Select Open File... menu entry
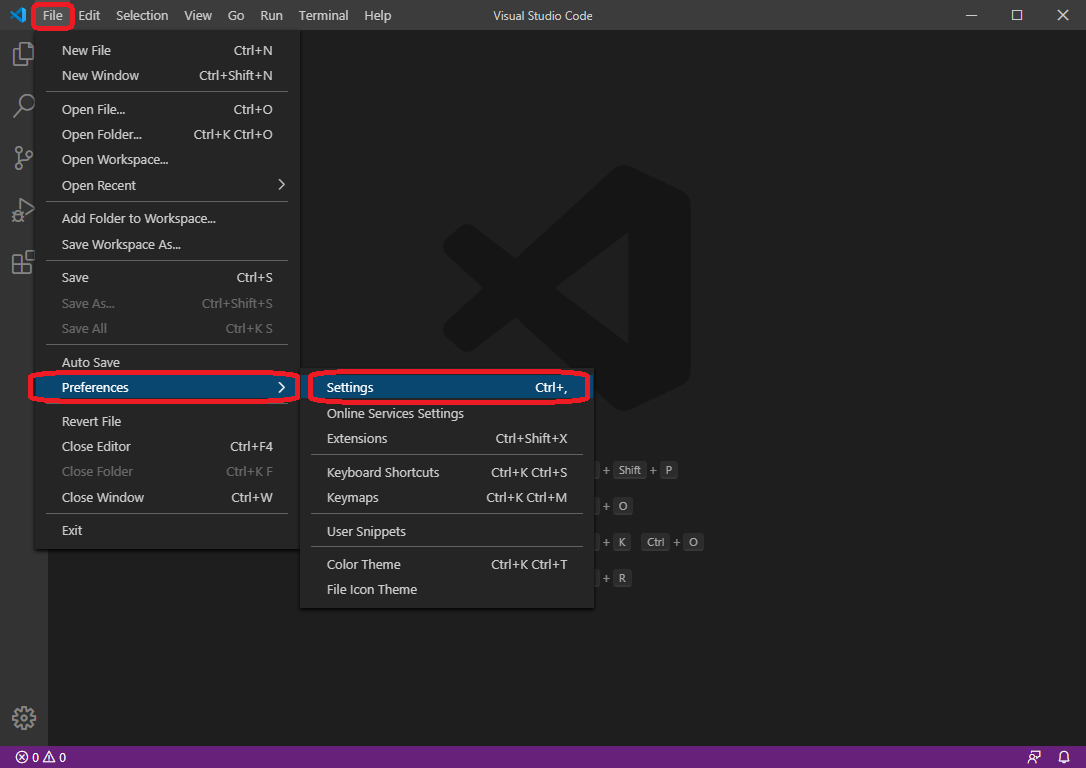Image resolution: width=1086 pixels, height=768 pixels. 167,109
